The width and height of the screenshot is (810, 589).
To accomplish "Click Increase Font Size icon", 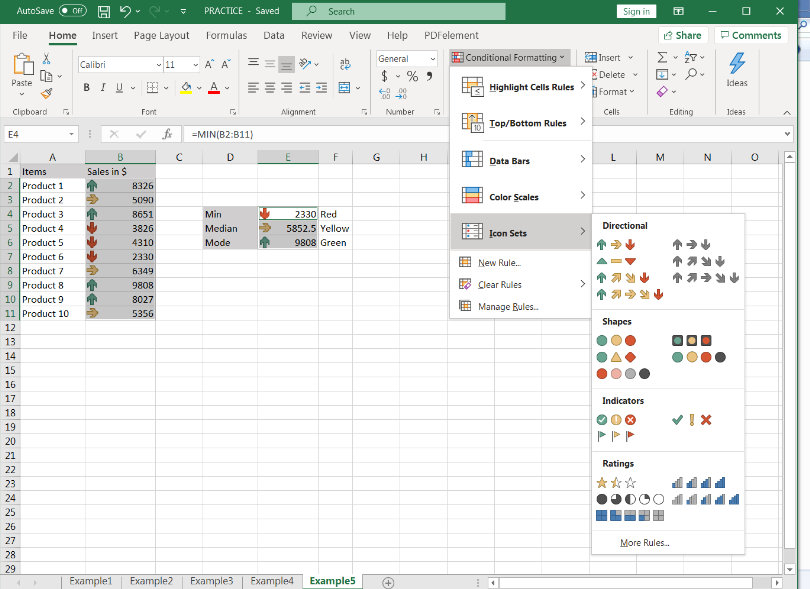I will tap(209, 65).
